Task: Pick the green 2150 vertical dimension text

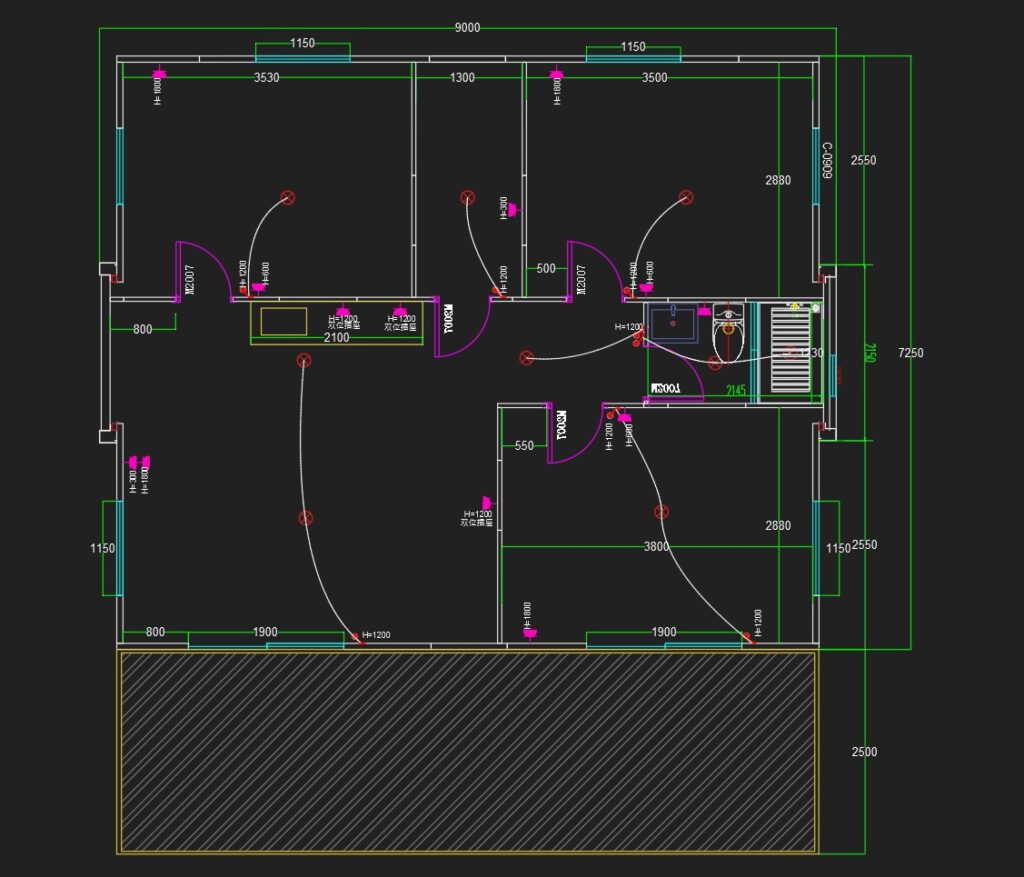Action: [x=869, y=353]
